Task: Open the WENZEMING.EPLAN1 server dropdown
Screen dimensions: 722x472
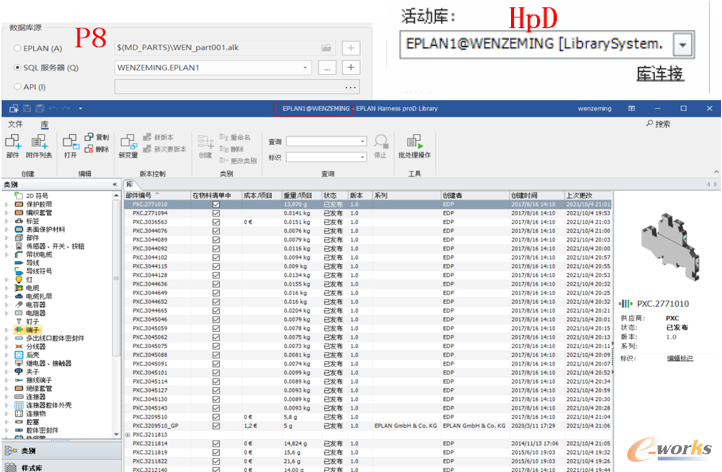Action: (305, 68)
